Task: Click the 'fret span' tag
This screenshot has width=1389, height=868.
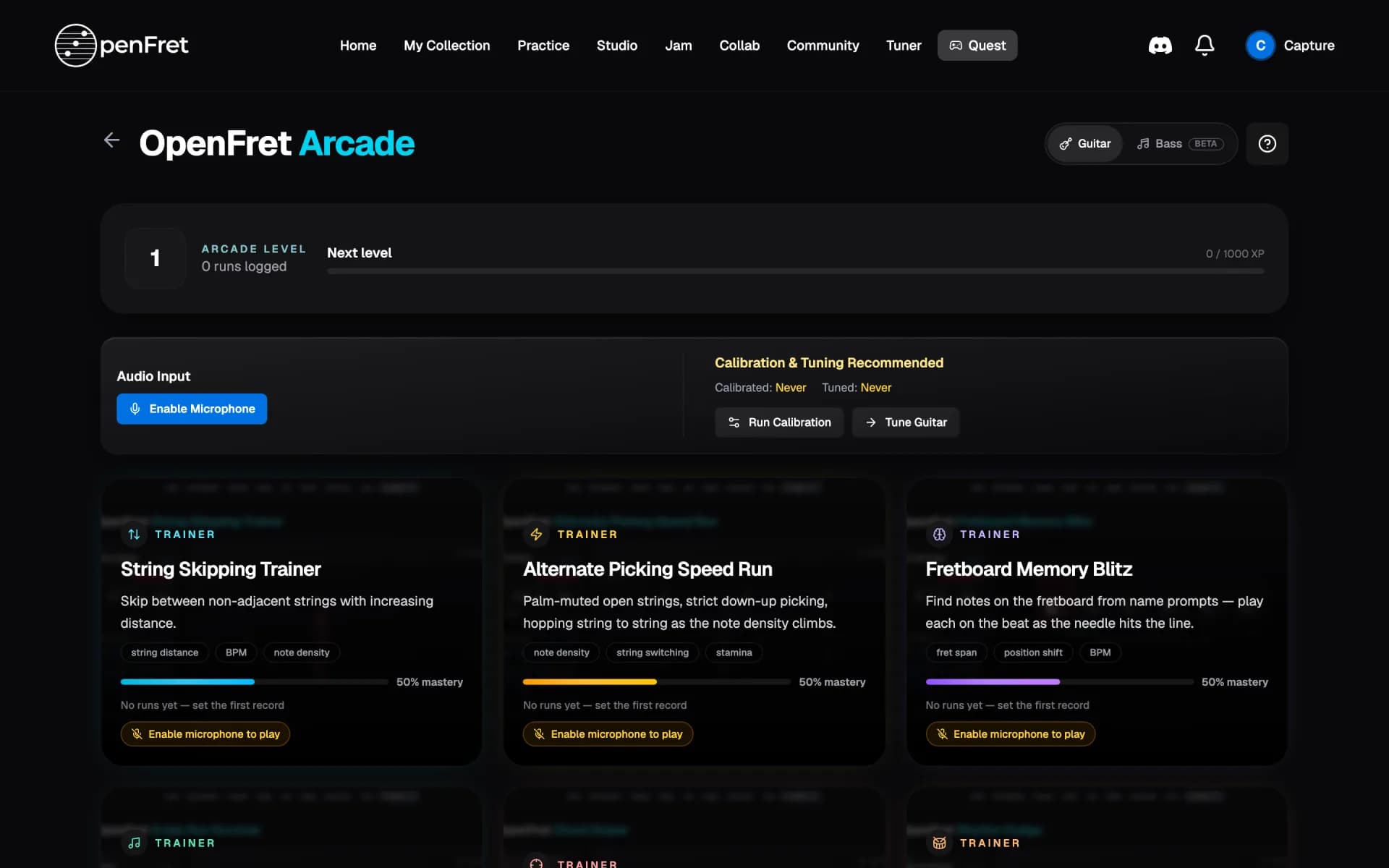Action: click(x=956, y=652)
